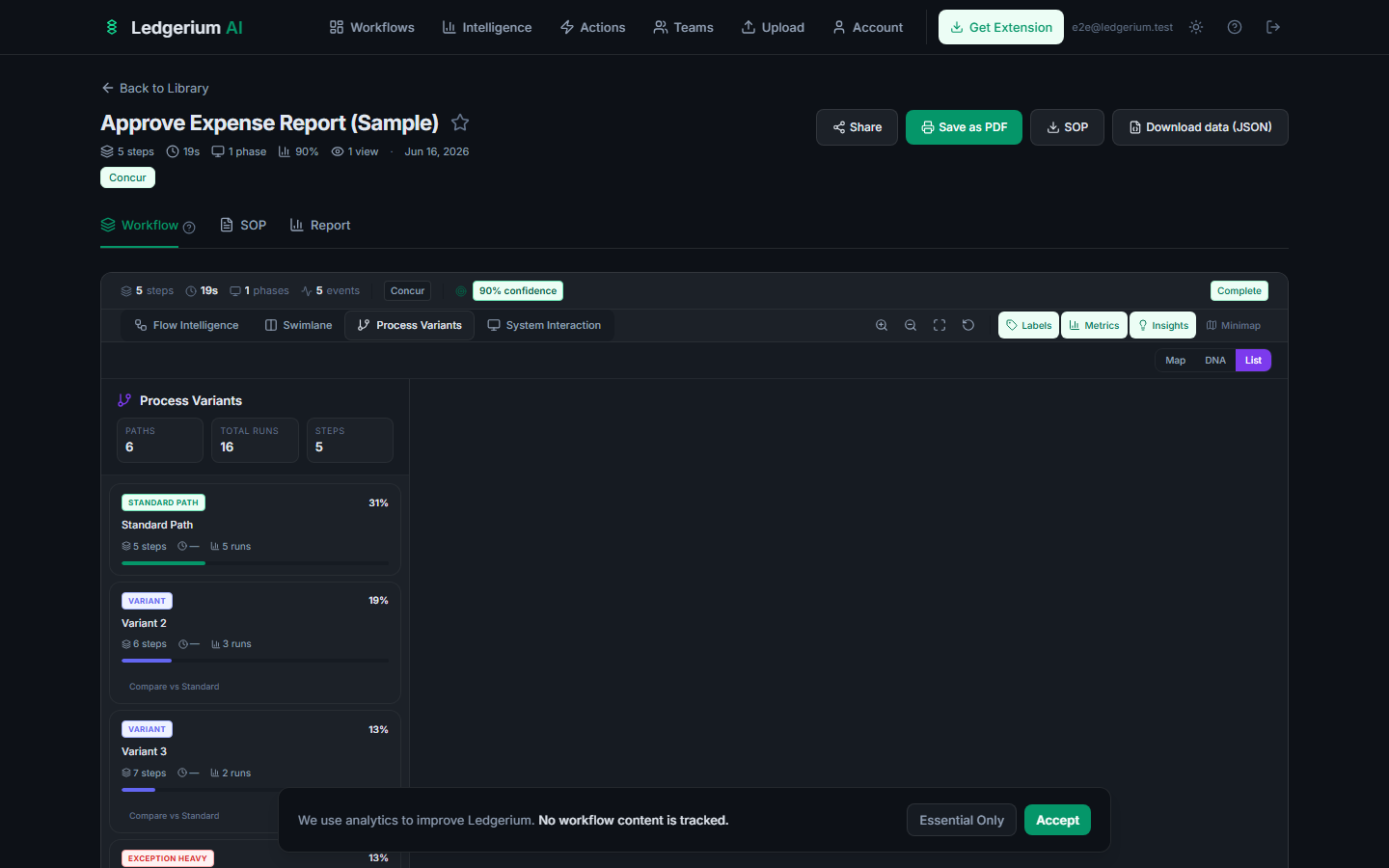The image size is (1389, 868).
Task: Switch to DNA view
Action: [1215, 360]
